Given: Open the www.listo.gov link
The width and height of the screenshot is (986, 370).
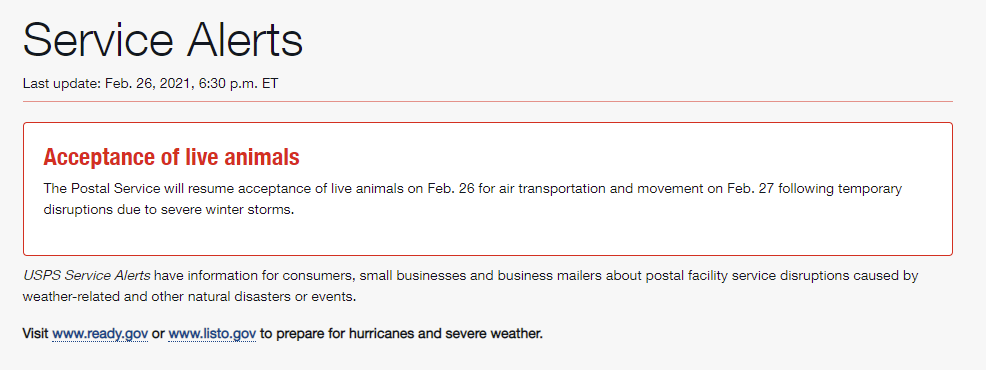Looking at the screenshot, I should tap(213, 334).
